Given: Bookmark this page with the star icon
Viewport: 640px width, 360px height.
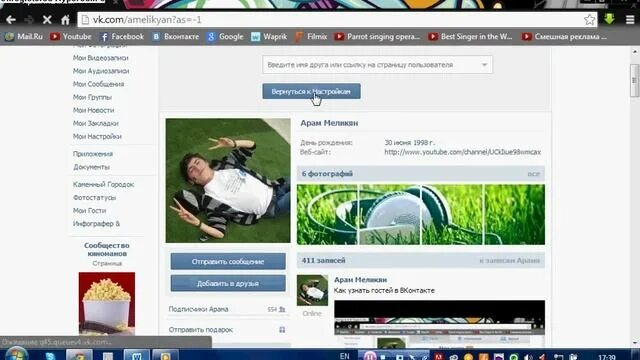Looking at the screenshot, I should [589, 20].
